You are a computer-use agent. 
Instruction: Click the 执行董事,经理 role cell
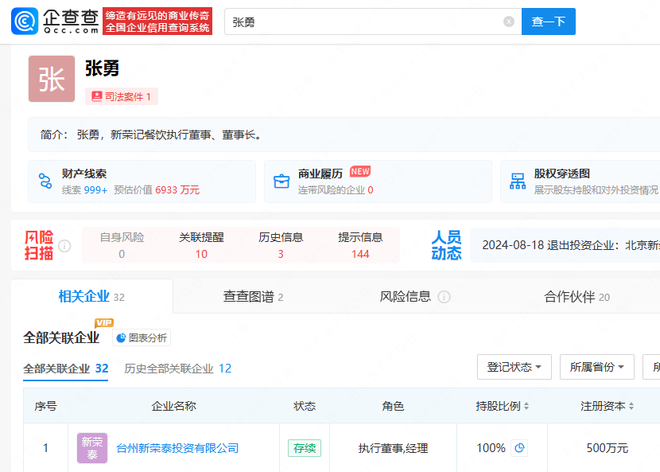[393, 448]
